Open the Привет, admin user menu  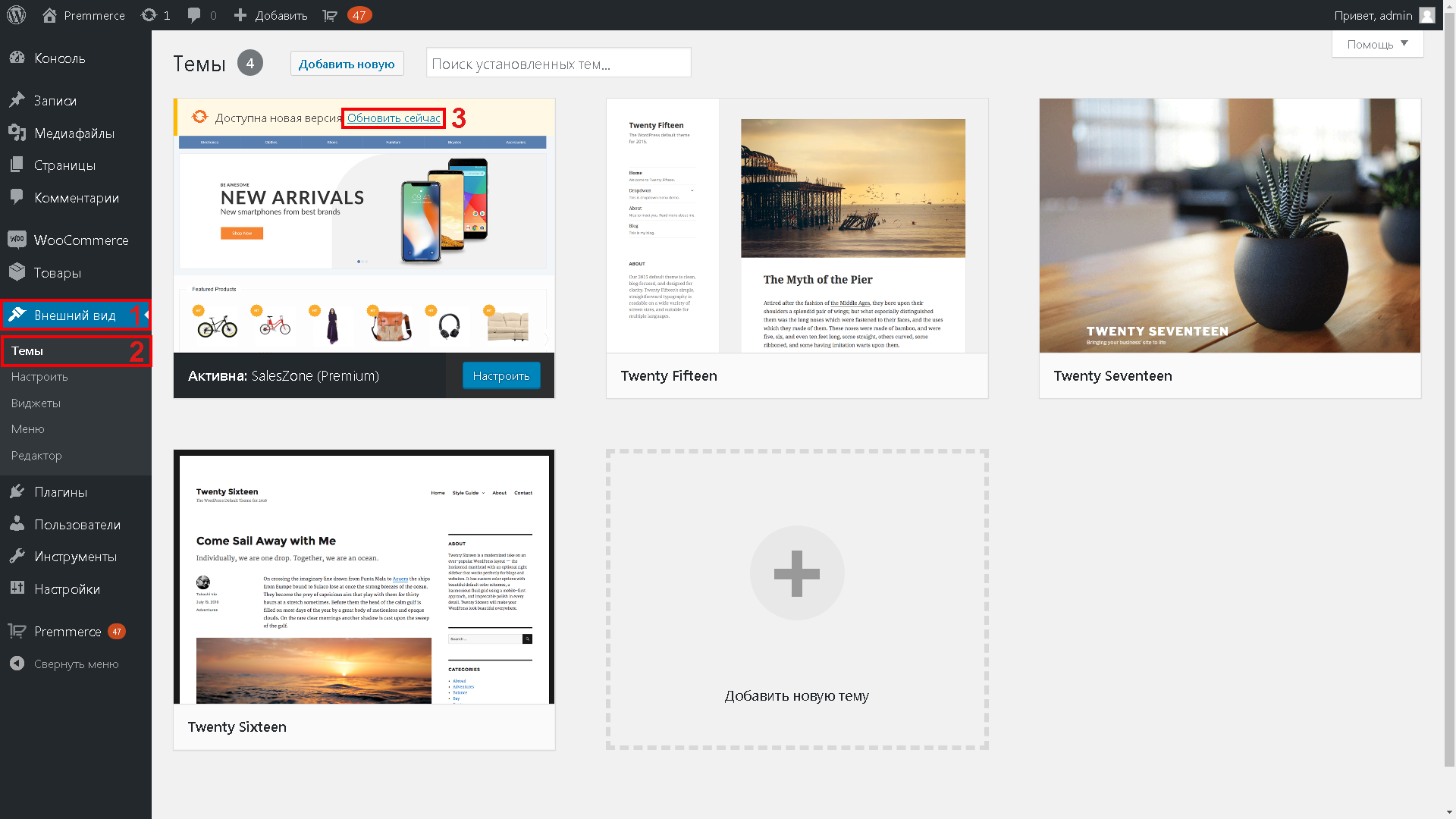click(1383, 15)
